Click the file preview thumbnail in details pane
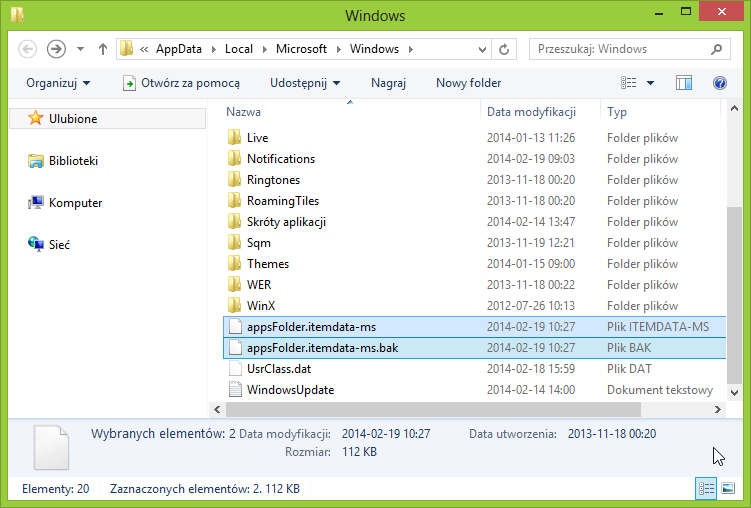This screenshot has width=751, height=508. [x=51, y=448]
